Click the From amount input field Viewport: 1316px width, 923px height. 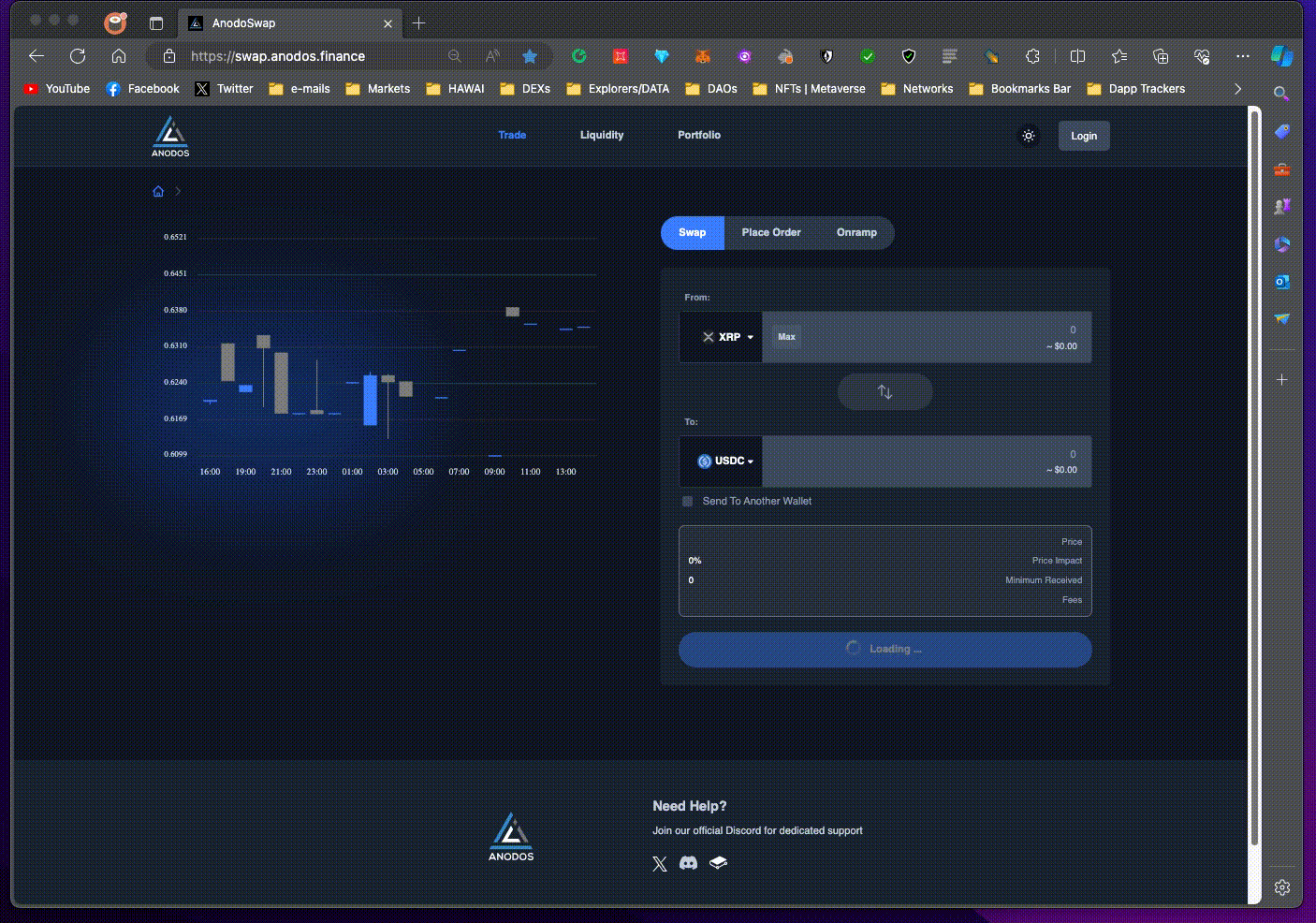[x=945, y=337]
